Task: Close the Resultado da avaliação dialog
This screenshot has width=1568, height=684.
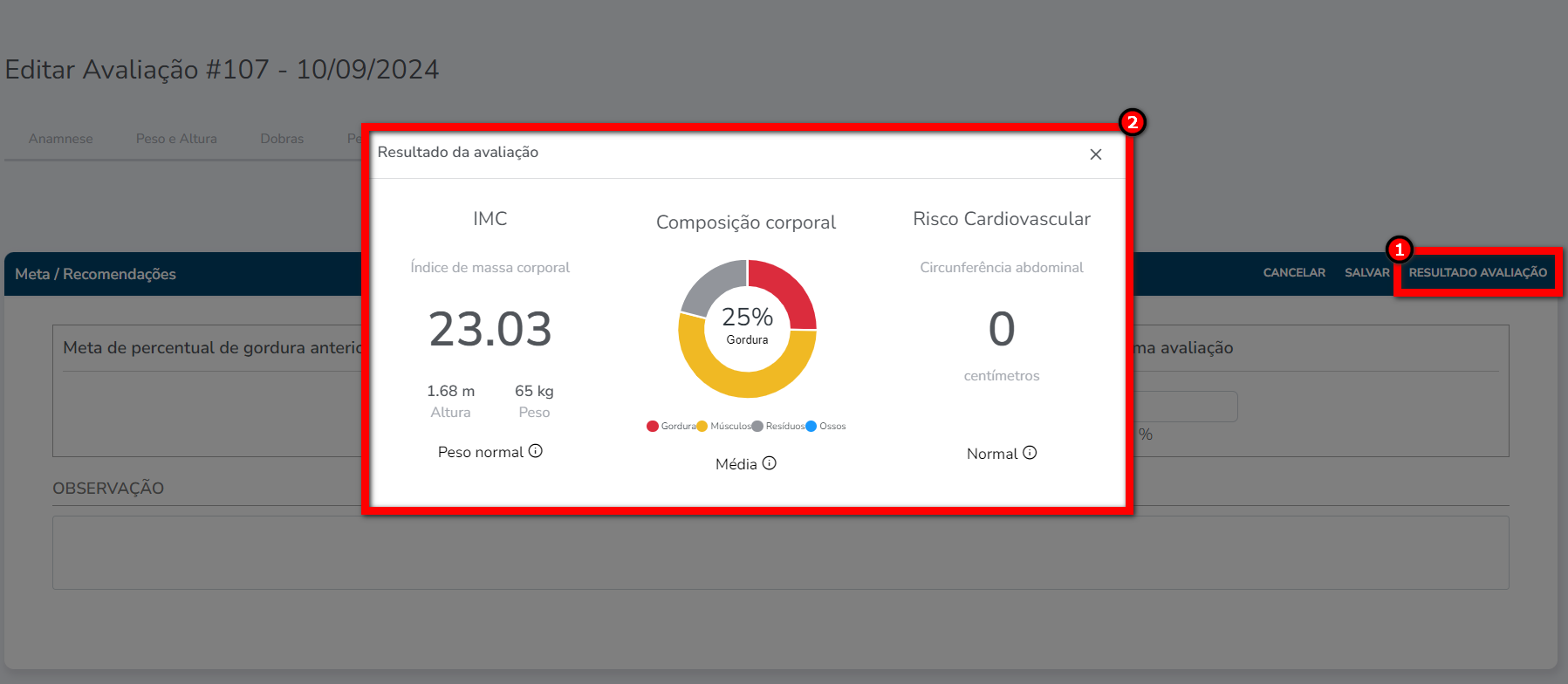Action: (1096, 154)
